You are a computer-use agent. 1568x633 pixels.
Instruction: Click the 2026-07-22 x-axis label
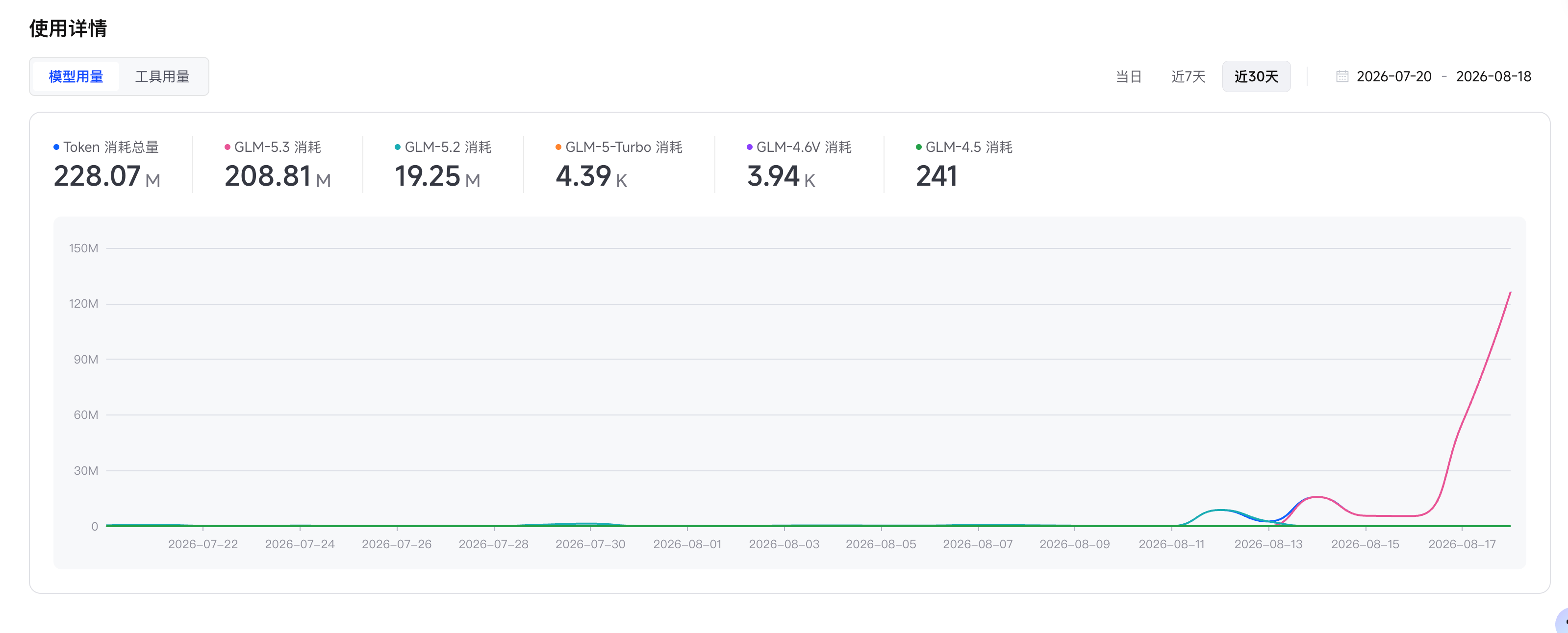202,544
